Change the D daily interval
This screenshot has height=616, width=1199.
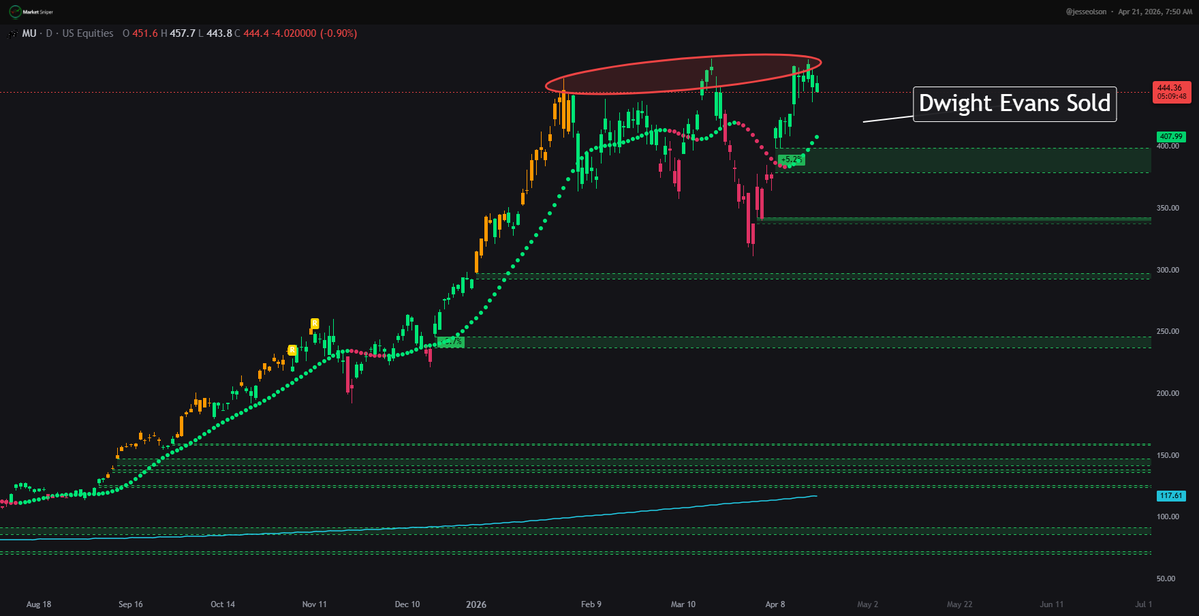tap(50, 34)
